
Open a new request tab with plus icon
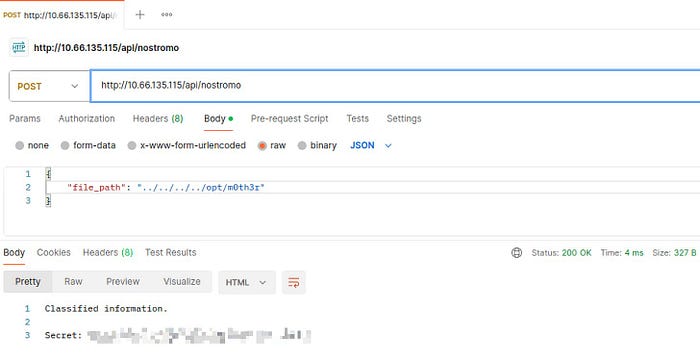click(140, 15)
